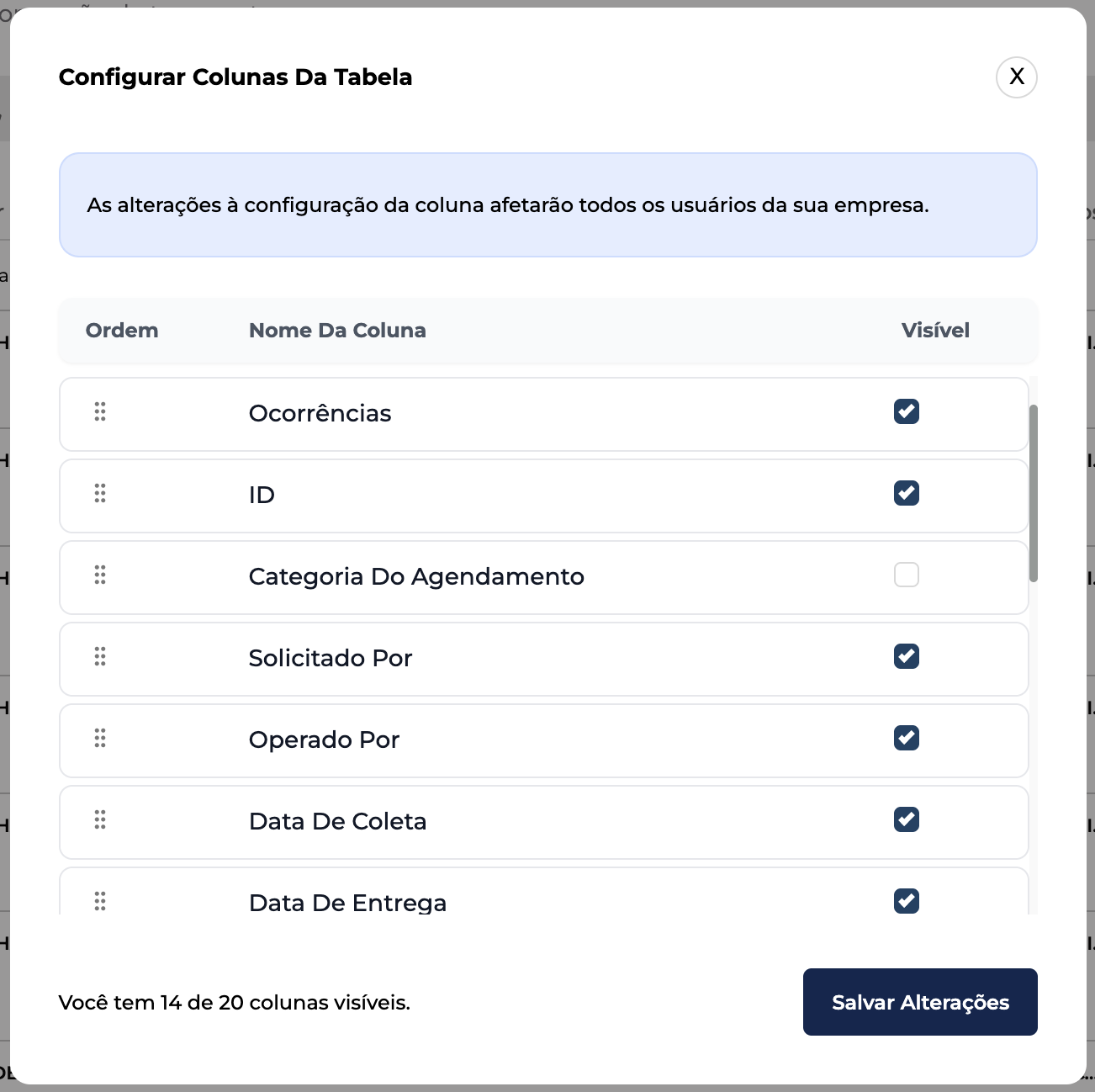Click the Solicitado Por reorder handle
Viewport: 1095px width, 1092px height.
[100, 656]
